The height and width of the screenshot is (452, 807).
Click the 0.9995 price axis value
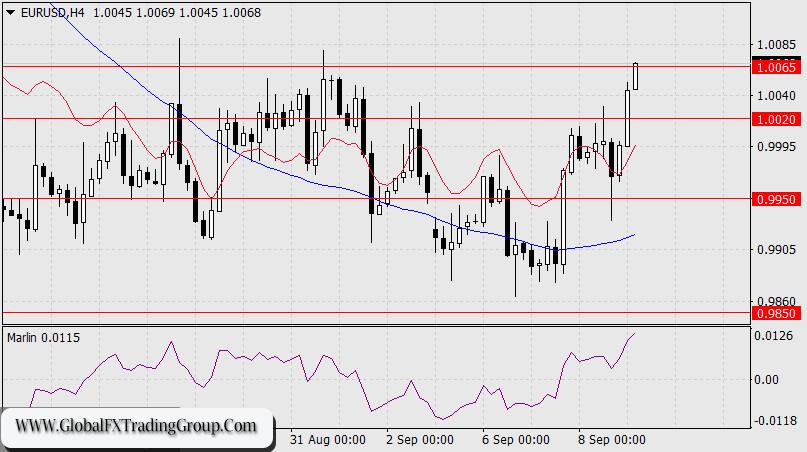776,147
